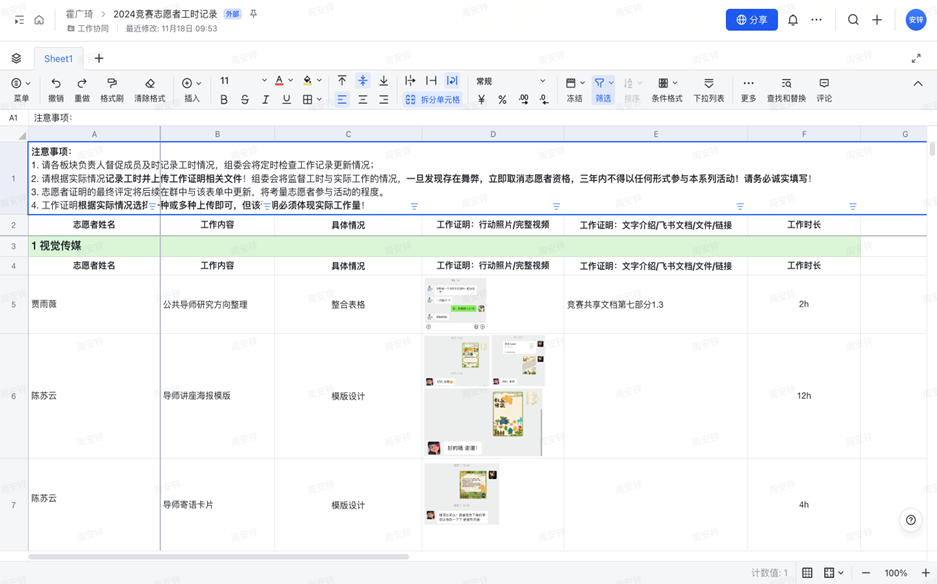The width and height of the screenshot is (937, 584).
Task: Click the undo (撤销) icon
Action: click(56, 83)
